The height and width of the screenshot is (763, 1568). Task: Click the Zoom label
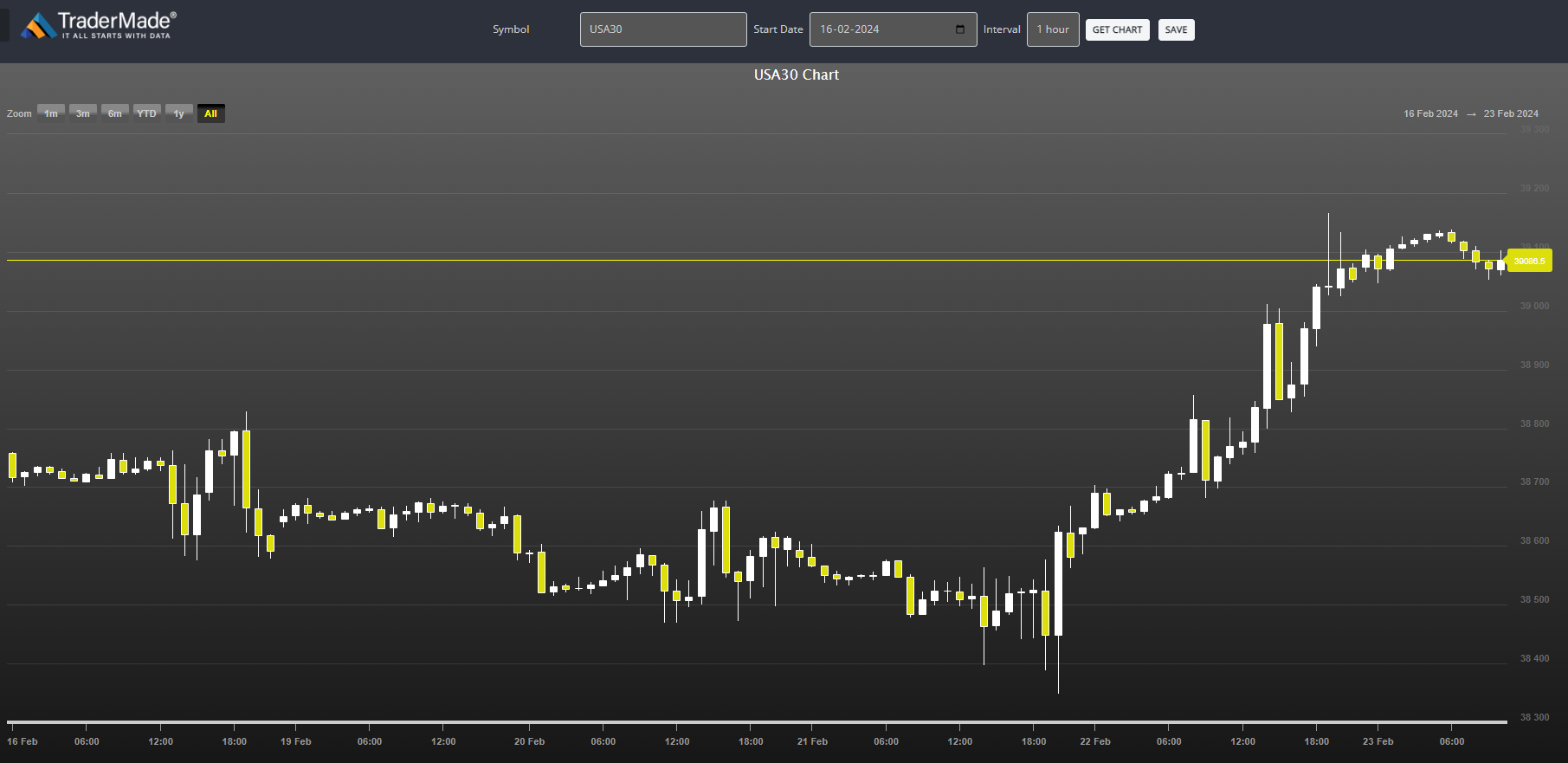click(x=19, y=113)
